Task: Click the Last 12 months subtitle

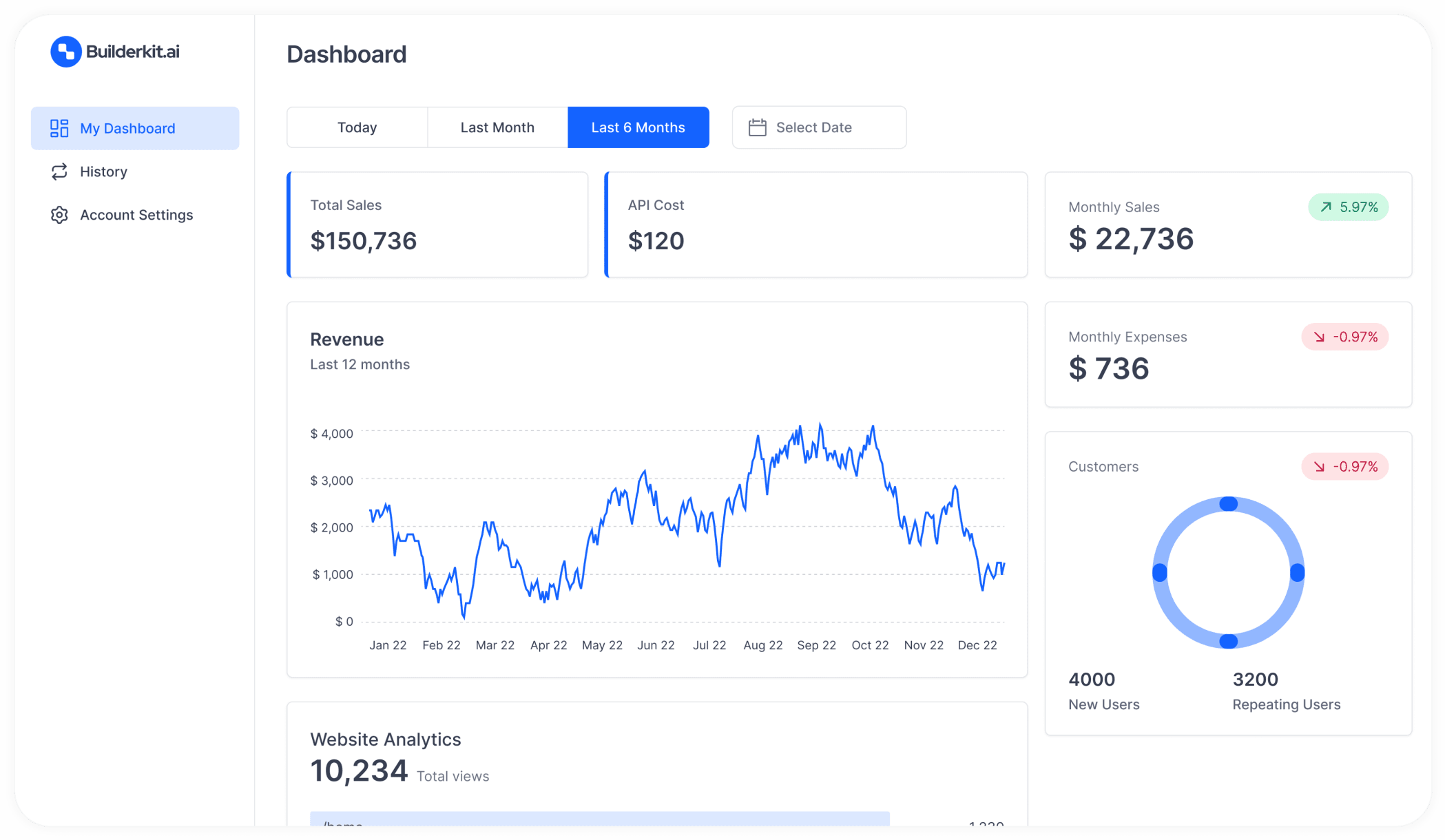Action: point(360,364)
